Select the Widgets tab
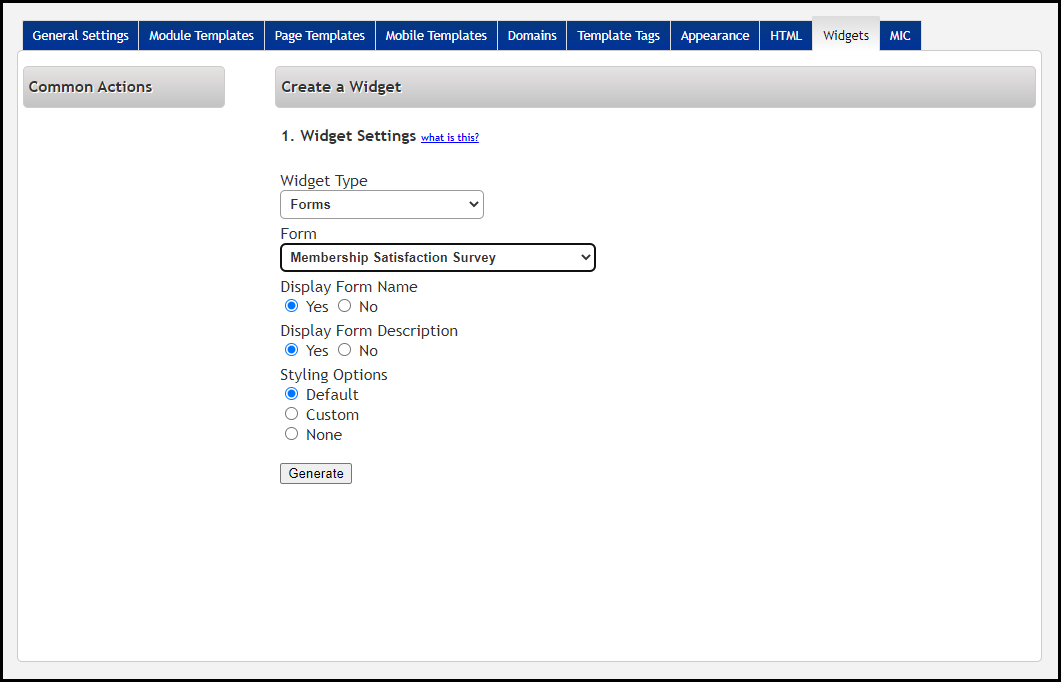The height and width of the screenshot is (682, 1061). tap(846, 36)
